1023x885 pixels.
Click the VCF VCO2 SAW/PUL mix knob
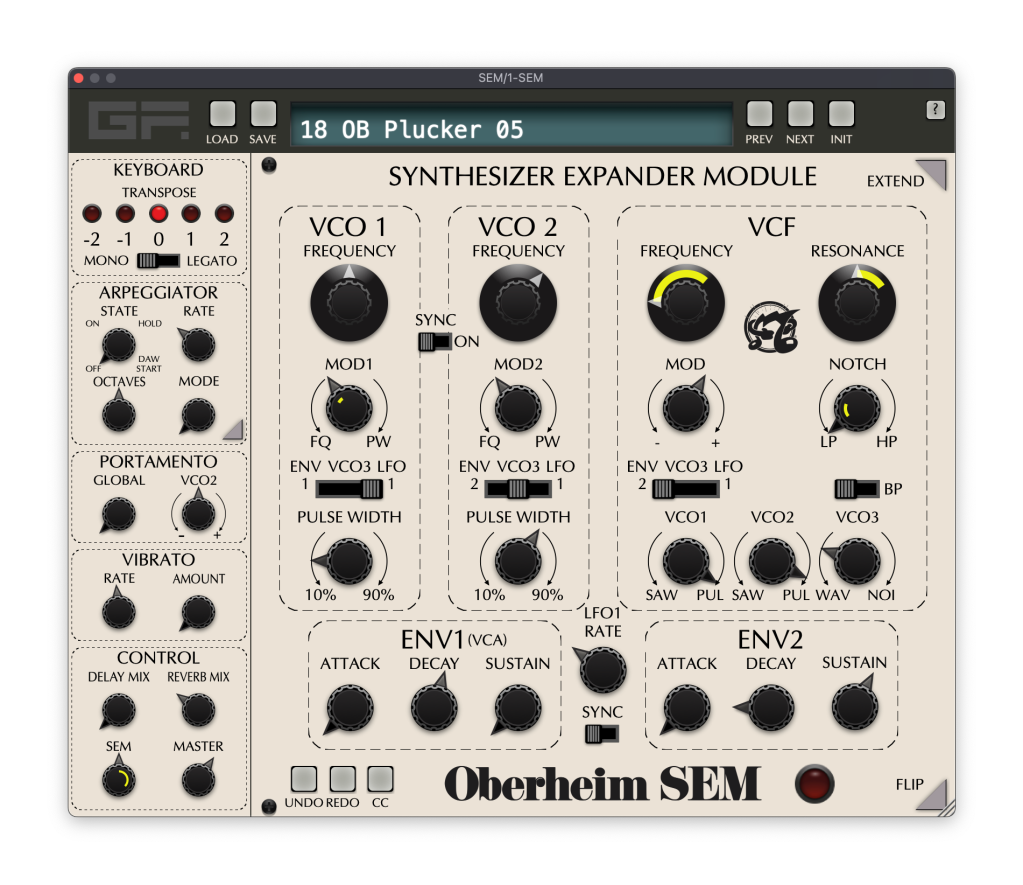772,561
